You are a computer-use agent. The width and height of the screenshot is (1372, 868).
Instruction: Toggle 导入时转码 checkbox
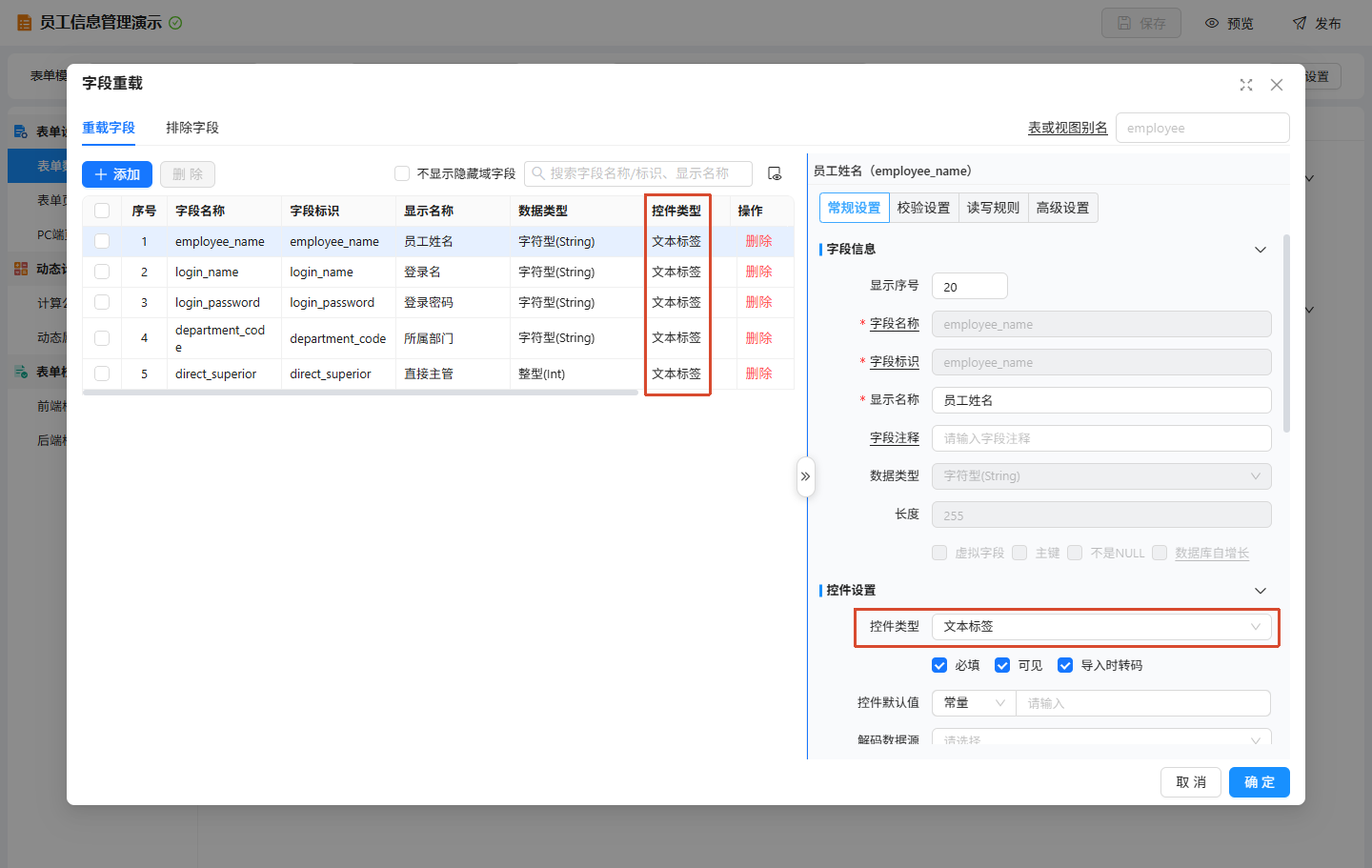coord(1065,665)
